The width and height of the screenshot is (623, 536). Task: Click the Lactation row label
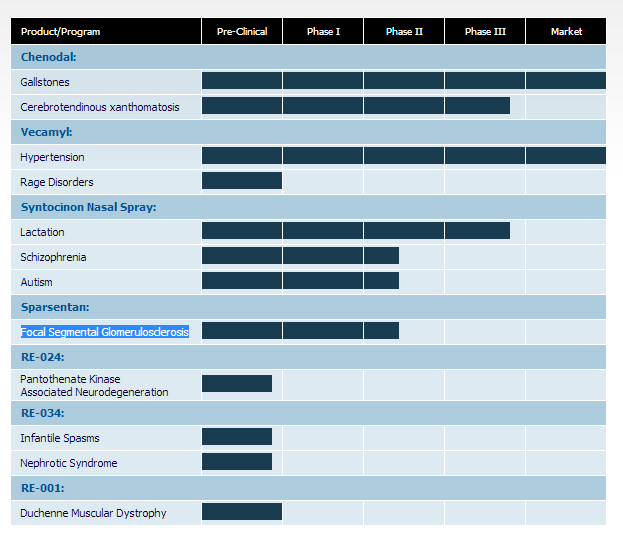point(42,232)
